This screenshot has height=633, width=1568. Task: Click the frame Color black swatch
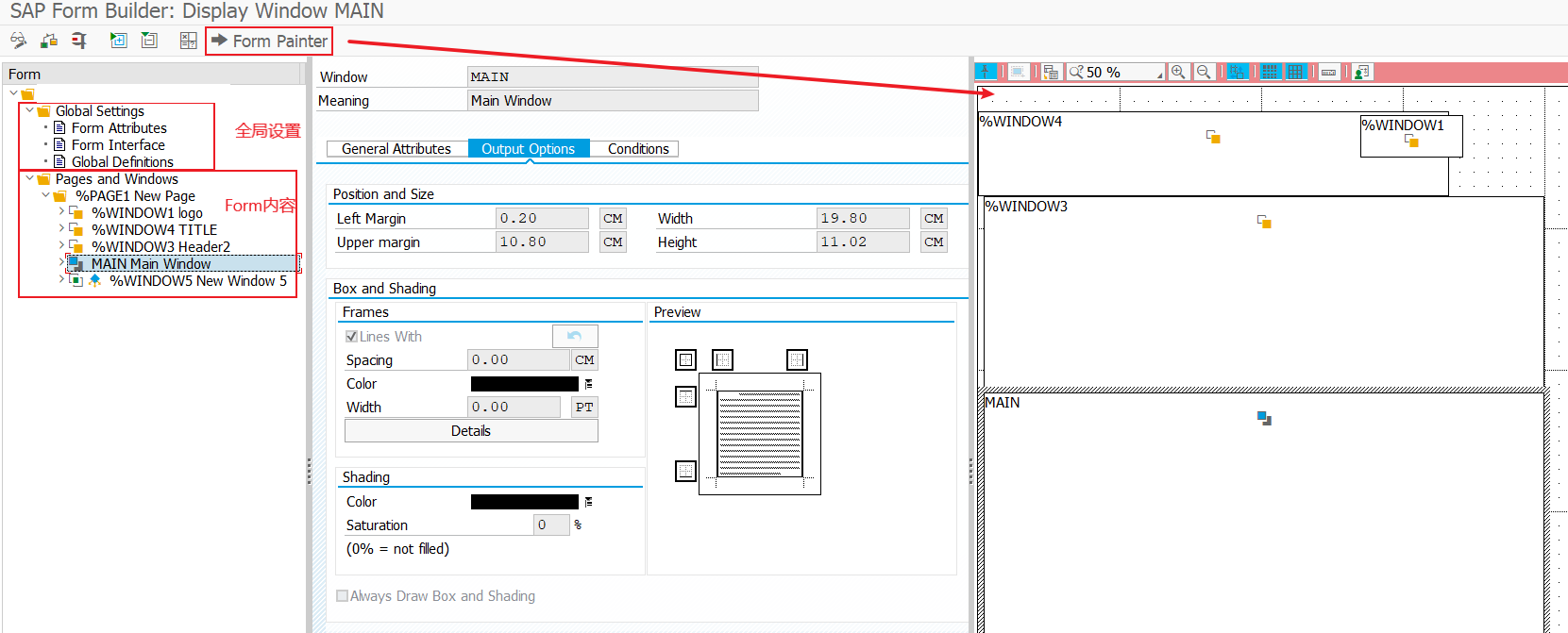[x=525, y=384]
